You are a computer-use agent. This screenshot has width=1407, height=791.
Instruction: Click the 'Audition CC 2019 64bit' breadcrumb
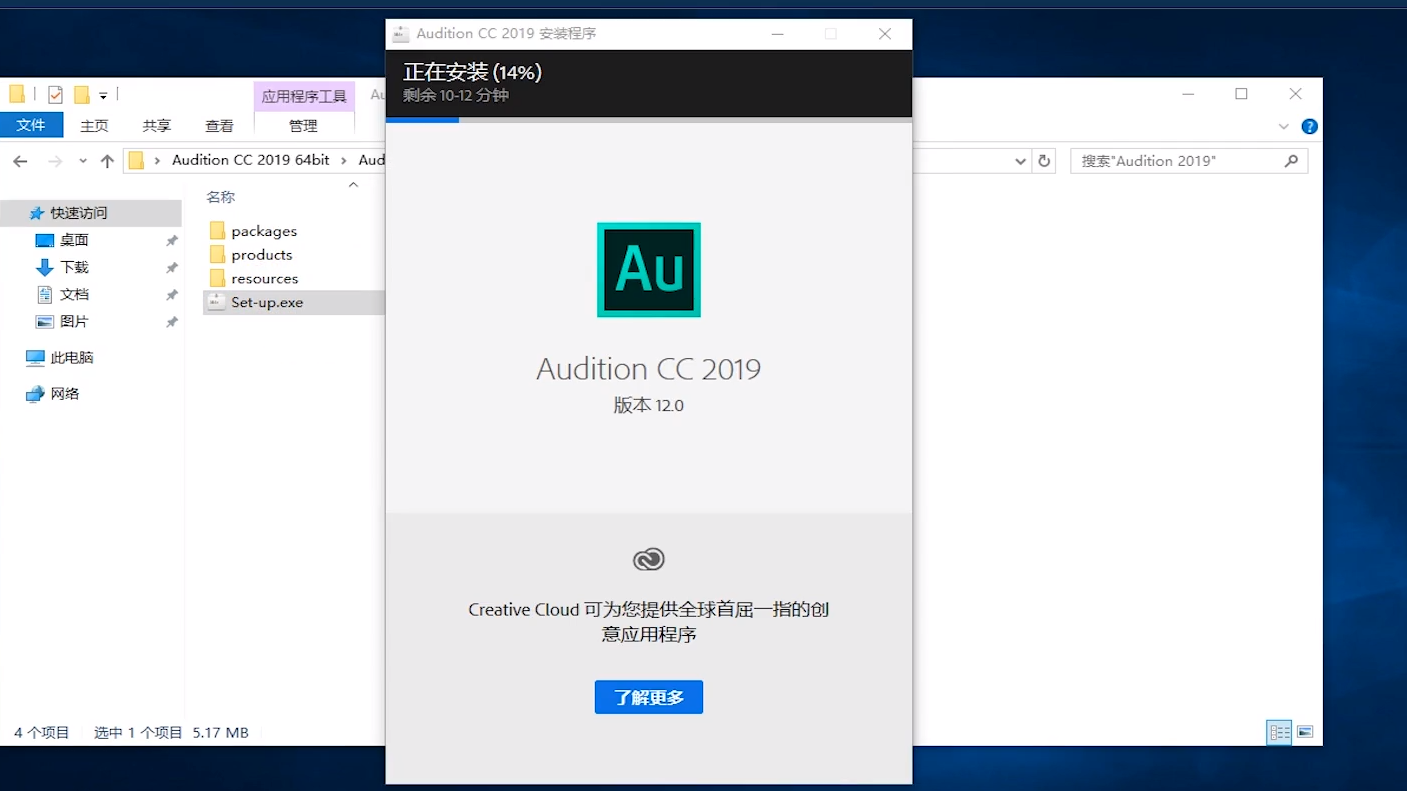tap(250, 160)
